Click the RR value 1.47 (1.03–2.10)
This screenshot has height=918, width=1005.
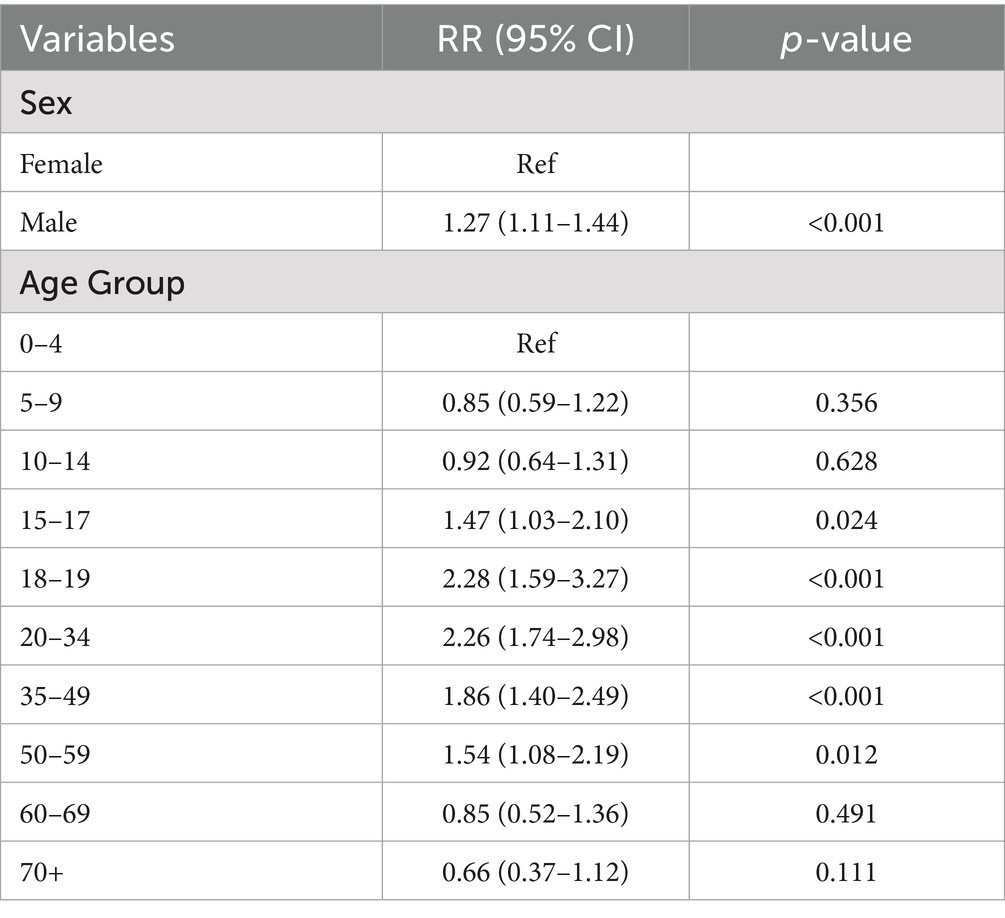point(535,519)
